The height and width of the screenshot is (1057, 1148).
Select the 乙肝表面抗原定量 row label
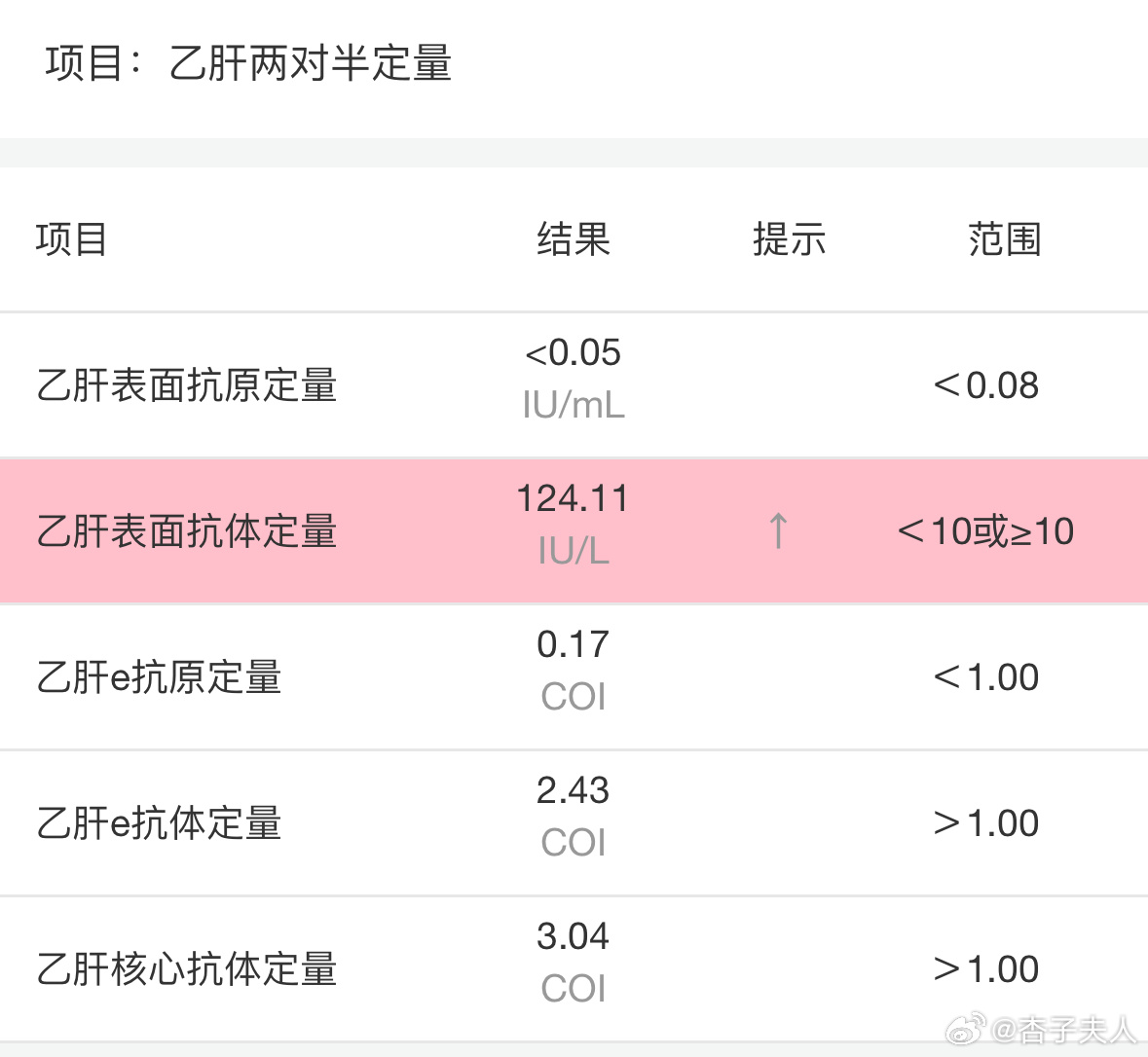(x=187, y=385)
